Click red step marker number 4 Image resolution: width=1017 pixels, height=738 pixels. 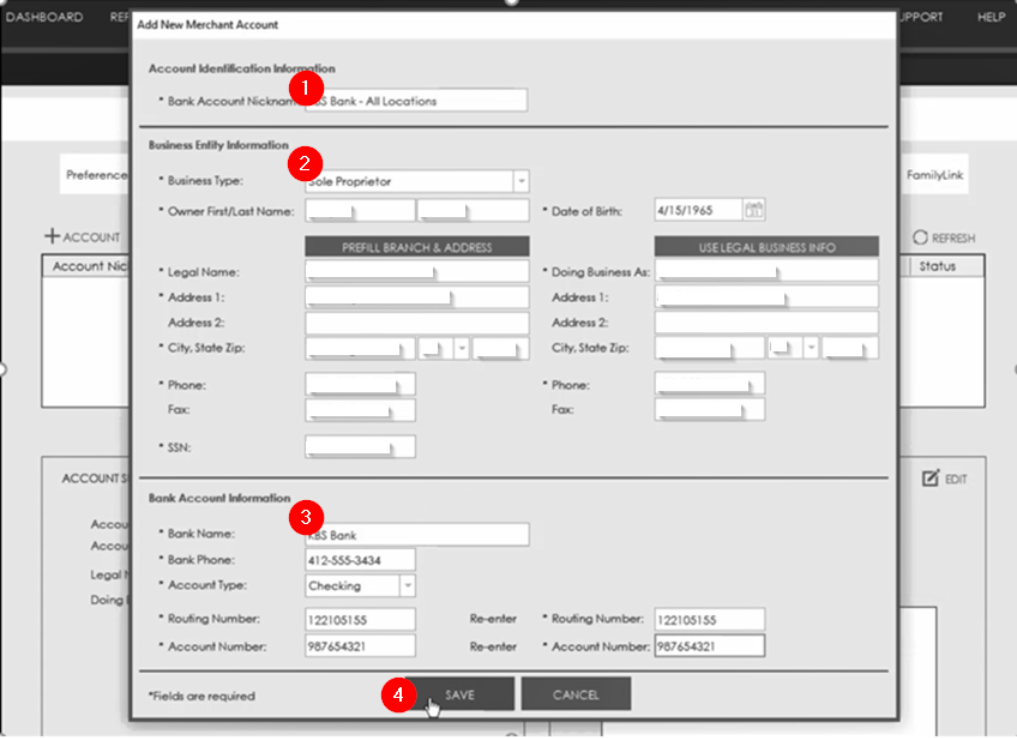(x=397, y=695)
